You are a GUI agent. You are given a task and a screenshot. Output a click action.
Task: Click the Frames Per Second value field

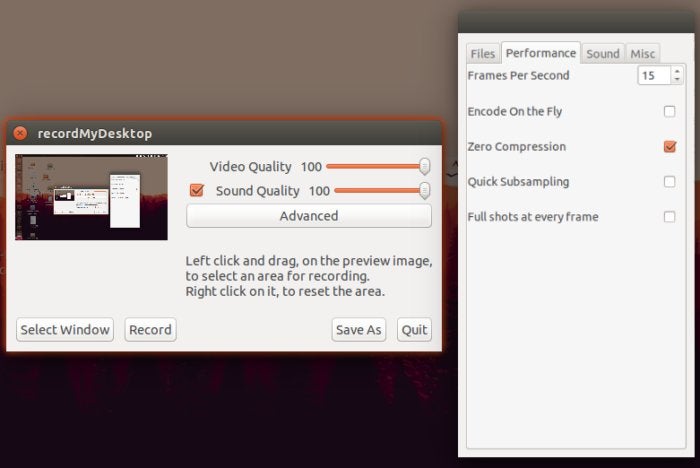click(x=654, y=75)
